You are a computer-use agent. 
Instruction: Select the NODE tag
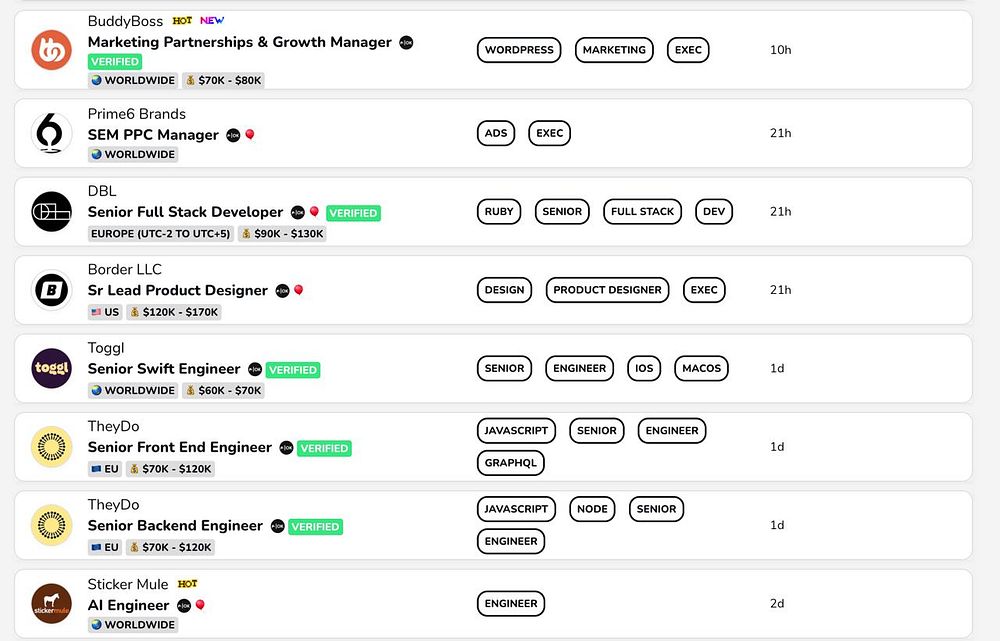pyautogui.click(x=592, y=509)
